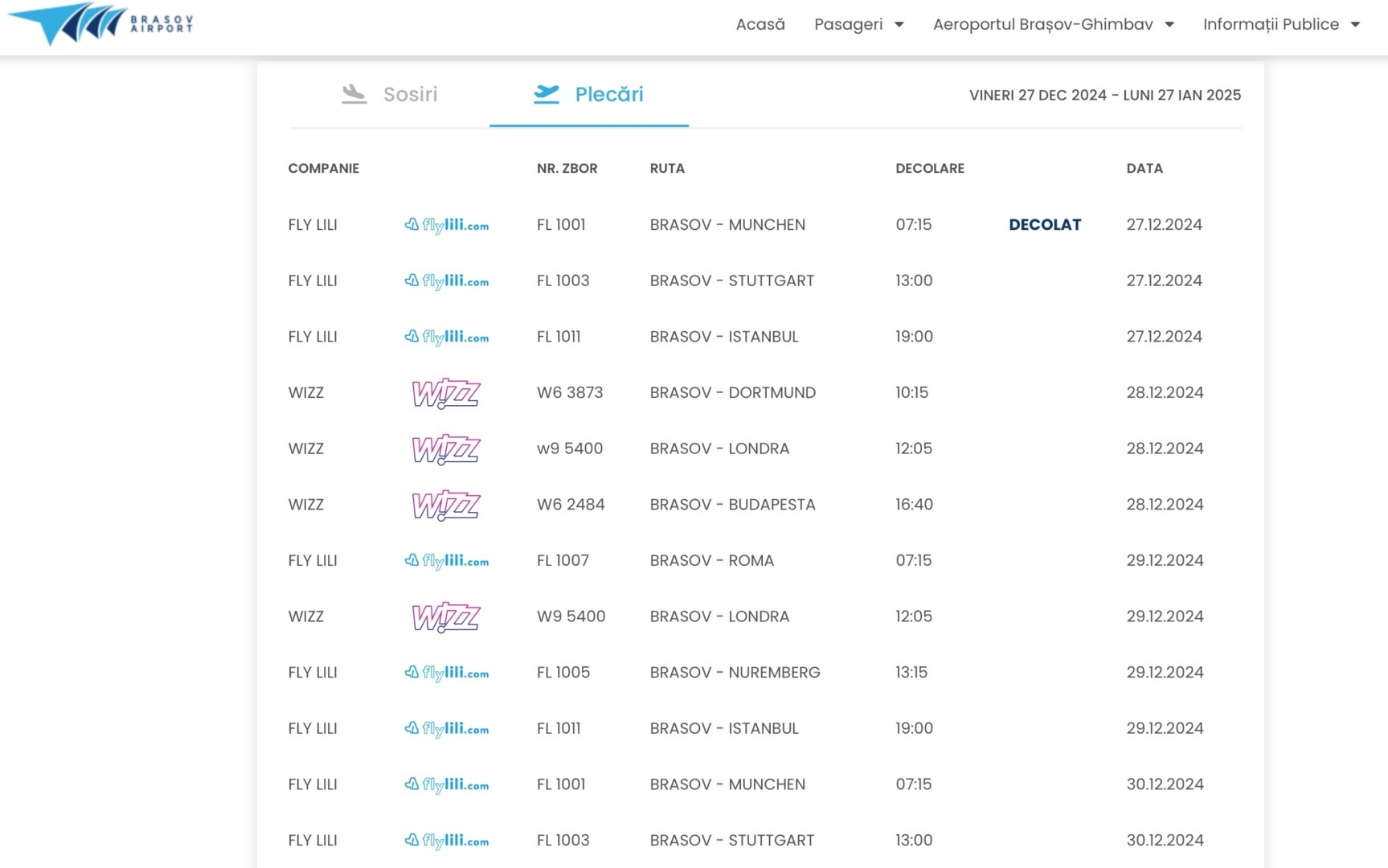Click flylili logo in FL 1011 29.12.2024 row
The image size is (1388, 868).
click(446, 729)
